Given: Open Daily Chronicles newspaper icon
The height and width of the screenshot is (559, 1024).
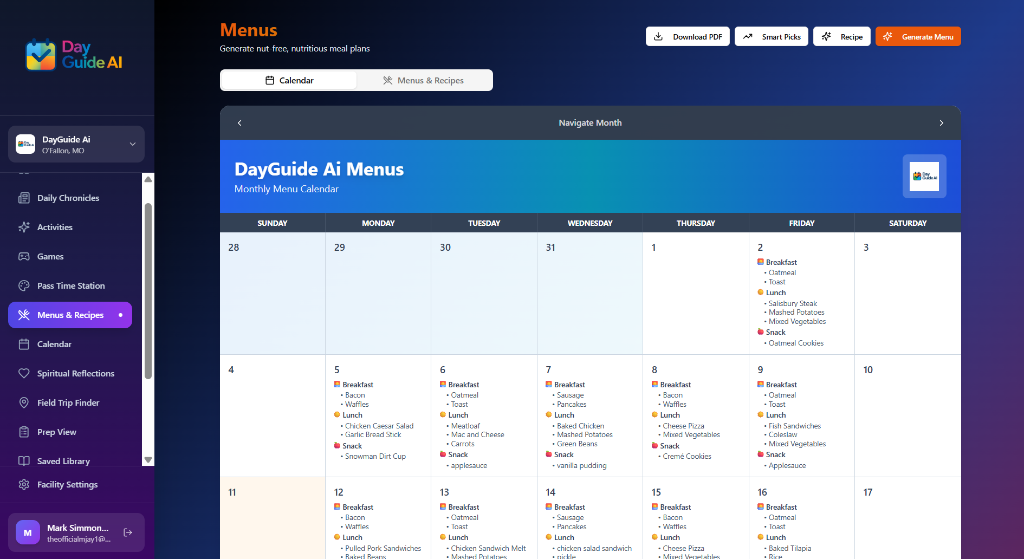Looking at the screenshot, I should (x=24, y=198).
